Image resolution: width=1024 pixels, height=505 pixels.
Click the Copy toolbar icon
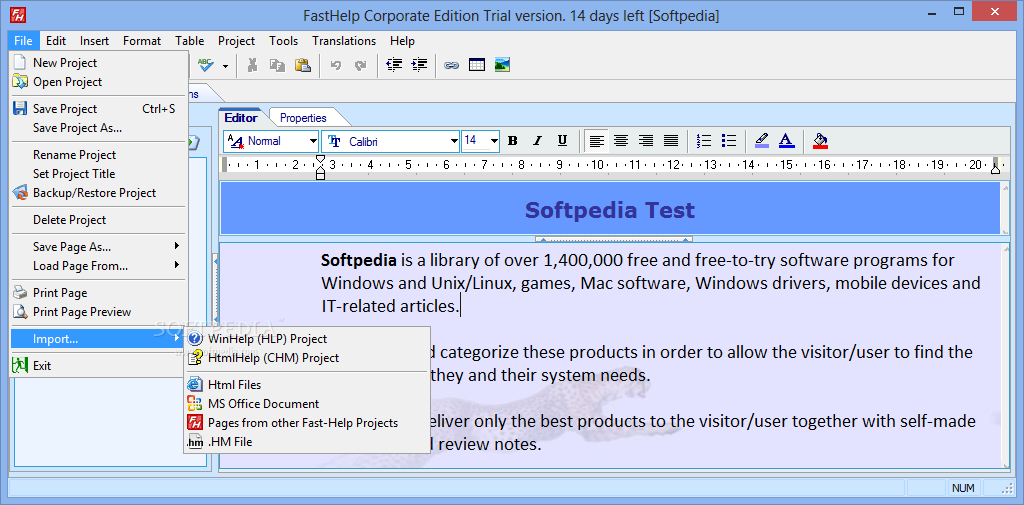(x=278, y=65)
